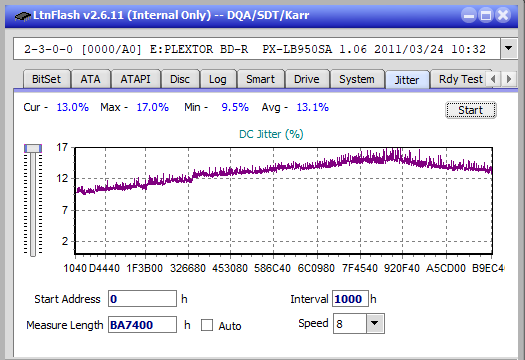Open the Speed dropdown
This screenshot has width=525, height=360.
click(x=375, y=323)
